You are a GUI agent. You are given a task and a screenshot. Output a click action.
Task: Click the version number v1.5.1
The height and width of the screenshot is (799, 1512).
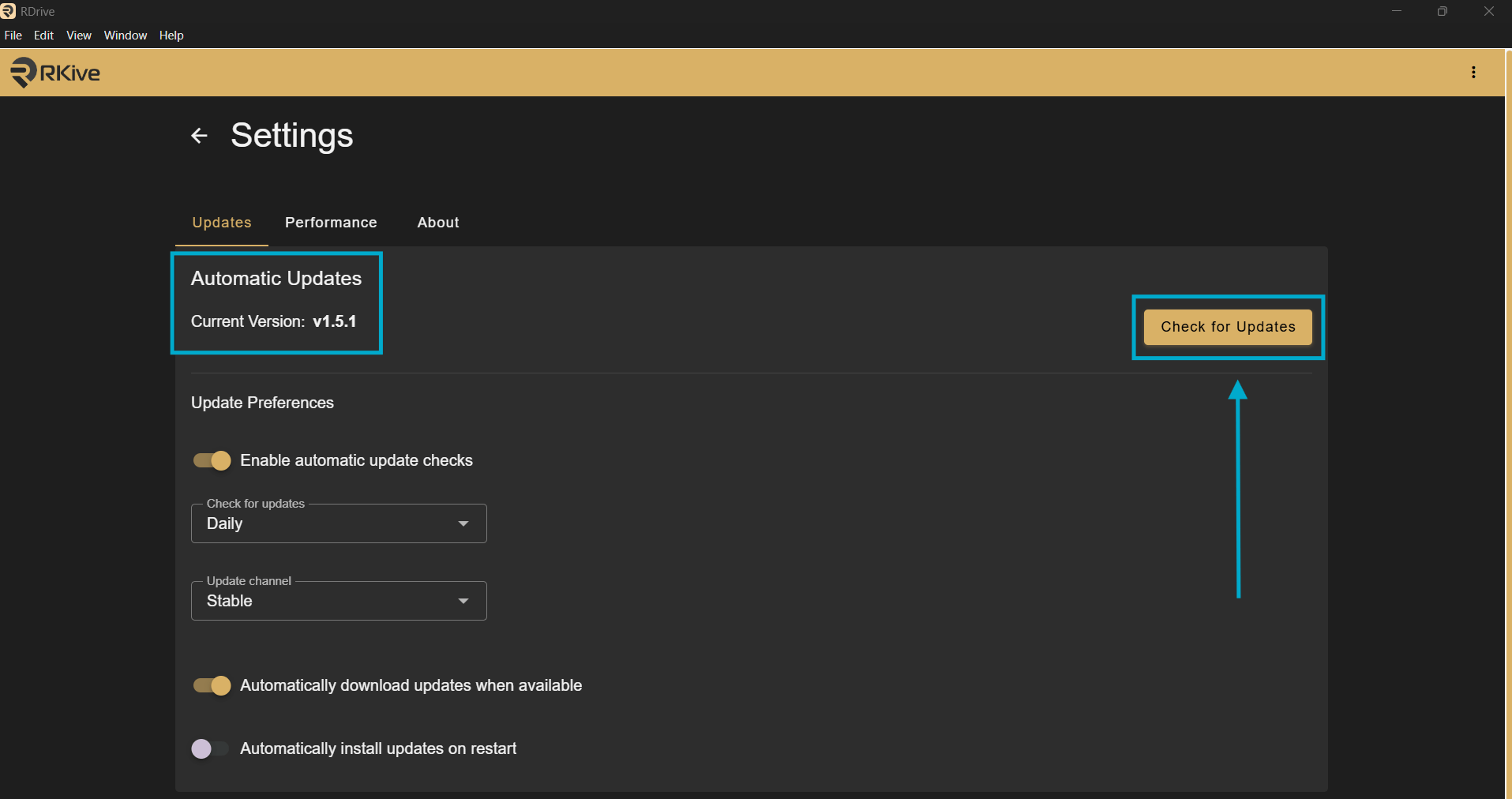[x=335, y=321]
